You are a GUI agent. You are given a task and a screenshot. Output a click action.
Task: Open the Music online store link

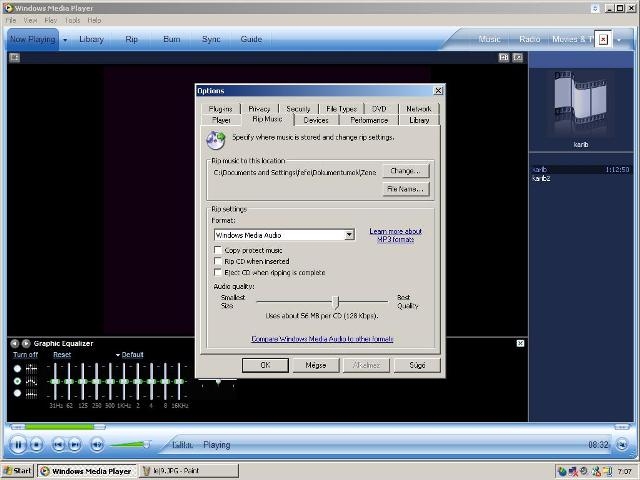[489, 39]
